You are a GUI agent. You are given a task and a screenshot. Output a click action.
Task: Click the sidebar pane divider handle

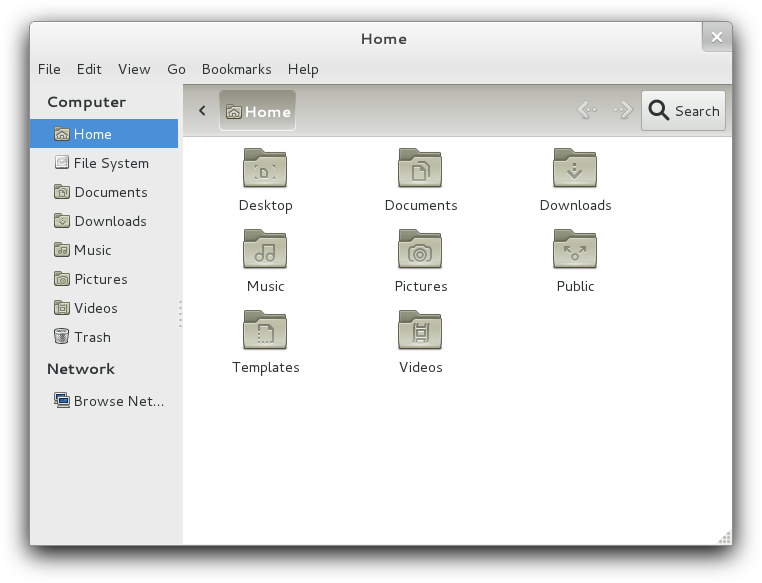pyautogui.click(x=180, y=313)
